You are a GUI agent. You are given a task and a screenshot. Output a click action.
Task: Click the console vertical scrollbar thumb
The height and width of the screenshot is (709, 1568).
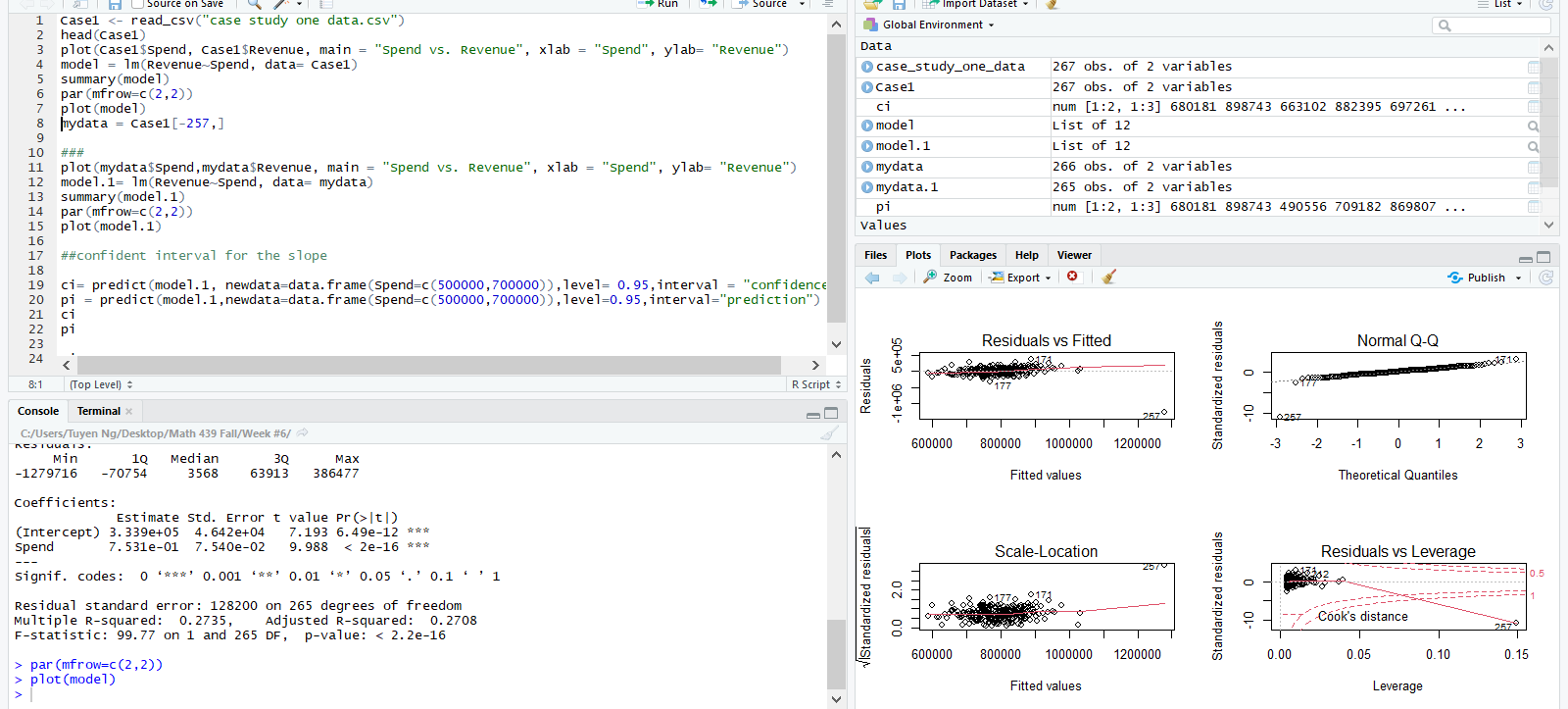(835, 654)
